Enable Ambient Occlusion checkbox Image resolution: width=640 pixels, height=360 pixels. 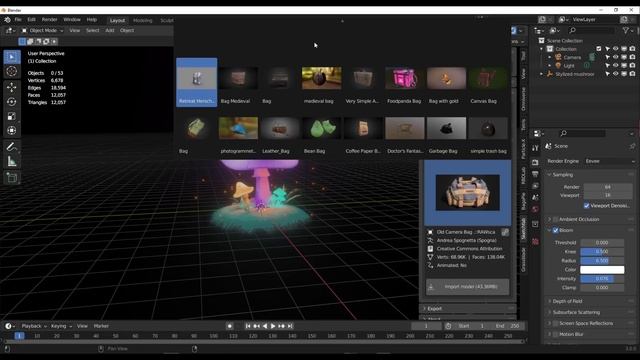tap(556, 219)
